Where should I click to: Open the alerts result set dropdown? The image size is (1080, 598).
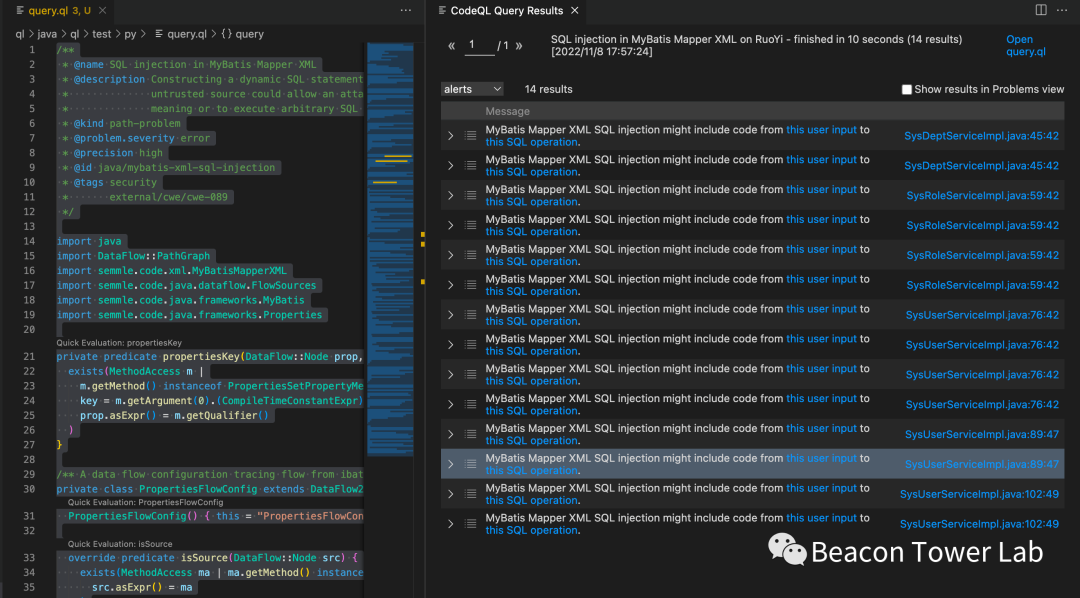472,89
